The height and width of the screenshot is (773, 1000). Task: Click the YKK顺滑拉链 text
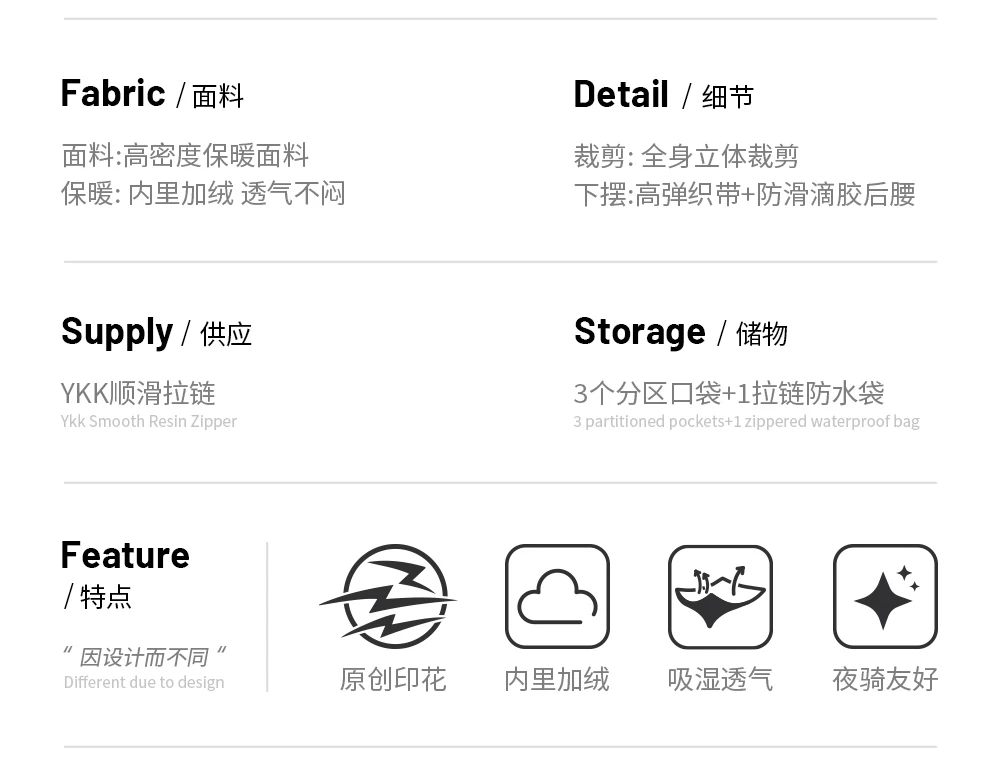pos(138,393)
